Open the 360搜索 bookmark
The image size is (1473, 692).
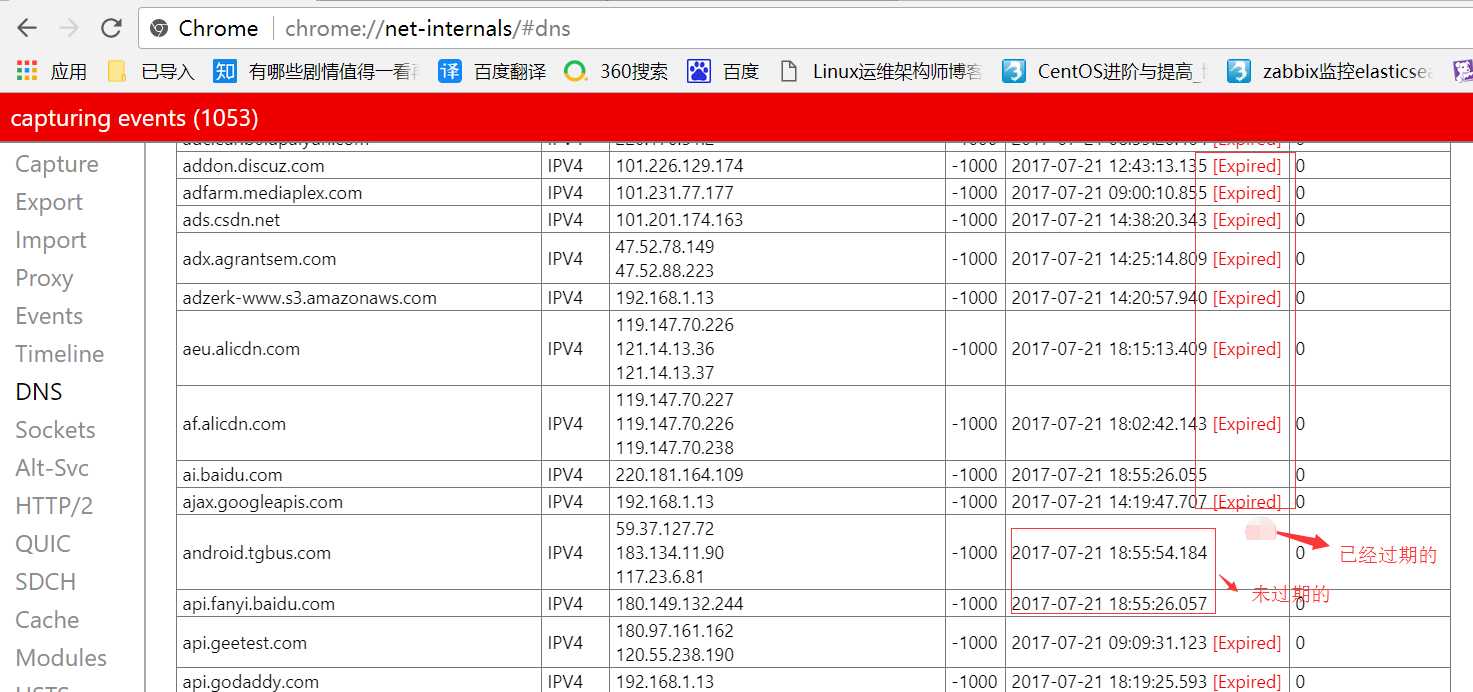click(616, 71)
